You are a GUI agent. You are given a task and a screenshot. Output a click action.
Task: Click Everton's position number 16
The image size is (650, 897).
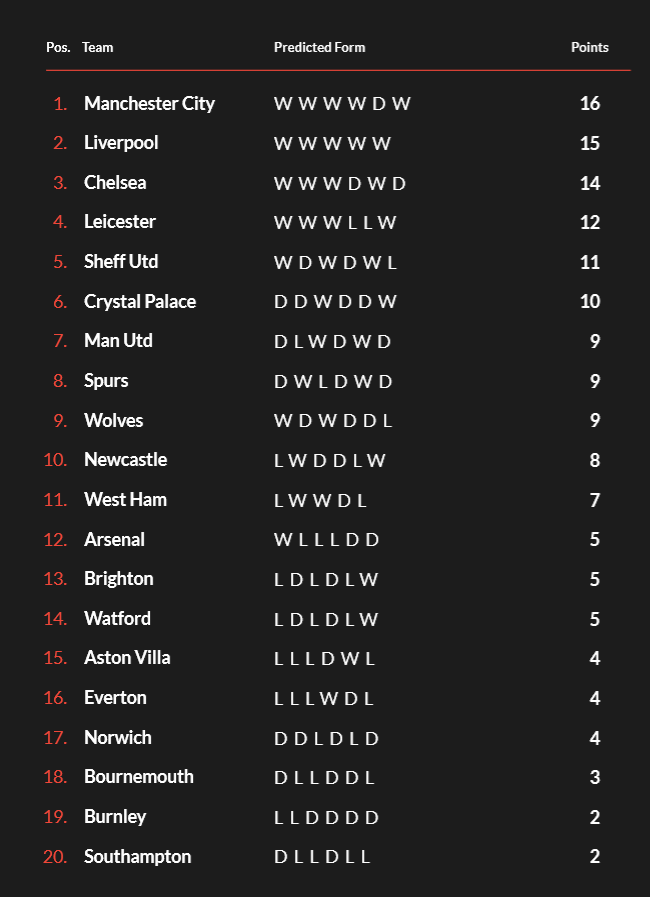click(55, 698)
